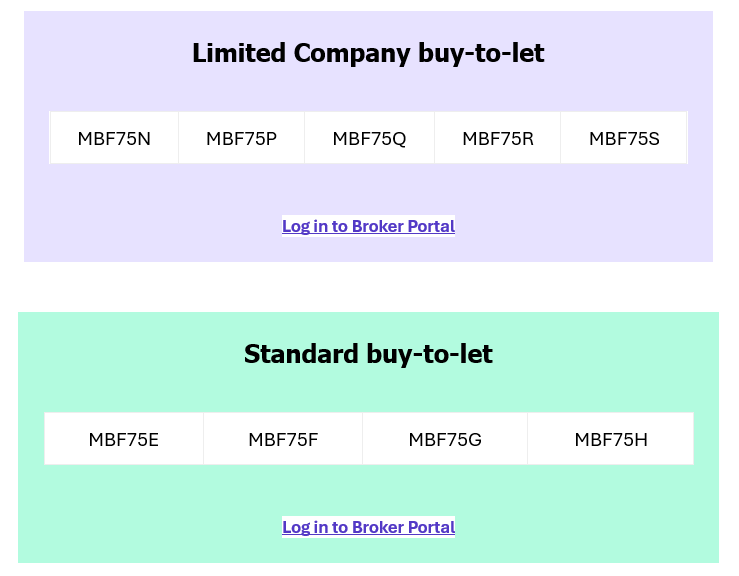Click the Standard buy-to-let heading

369,354
